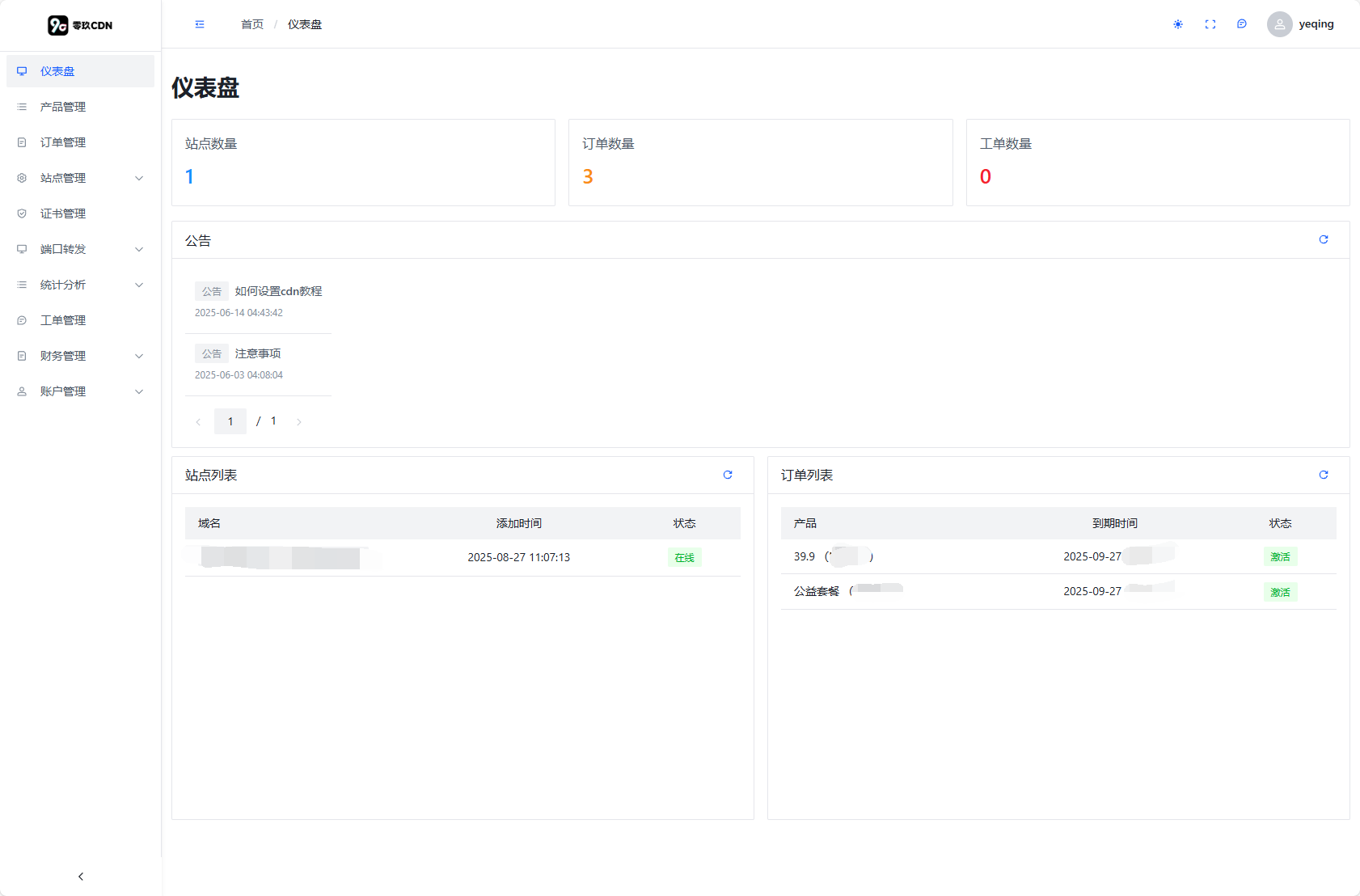Open the message chat icon in header
The height and width of the screenshot is (896, 1360).
click(1242, 24)
